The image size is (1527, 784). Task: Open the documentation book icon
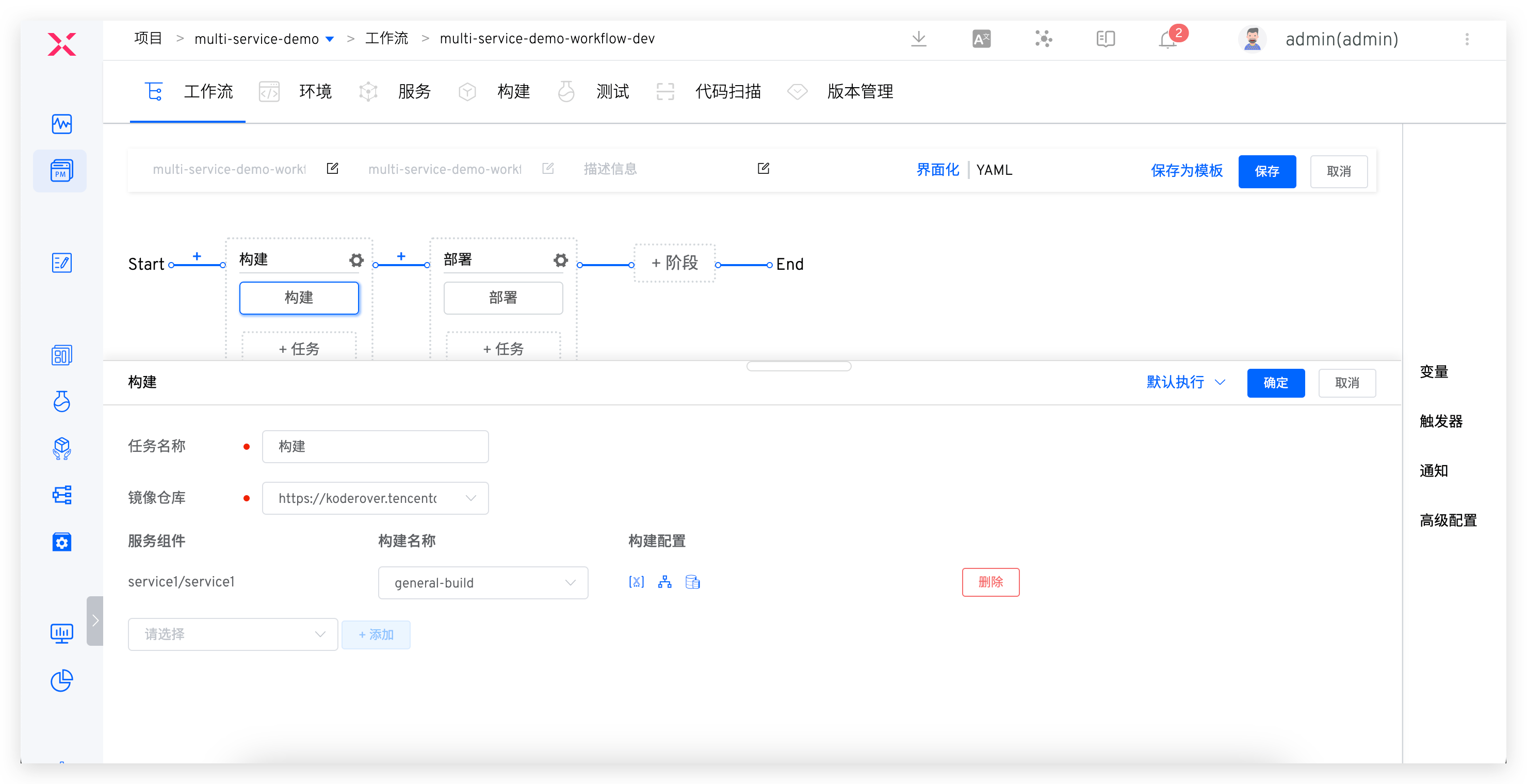point(1105,39)
